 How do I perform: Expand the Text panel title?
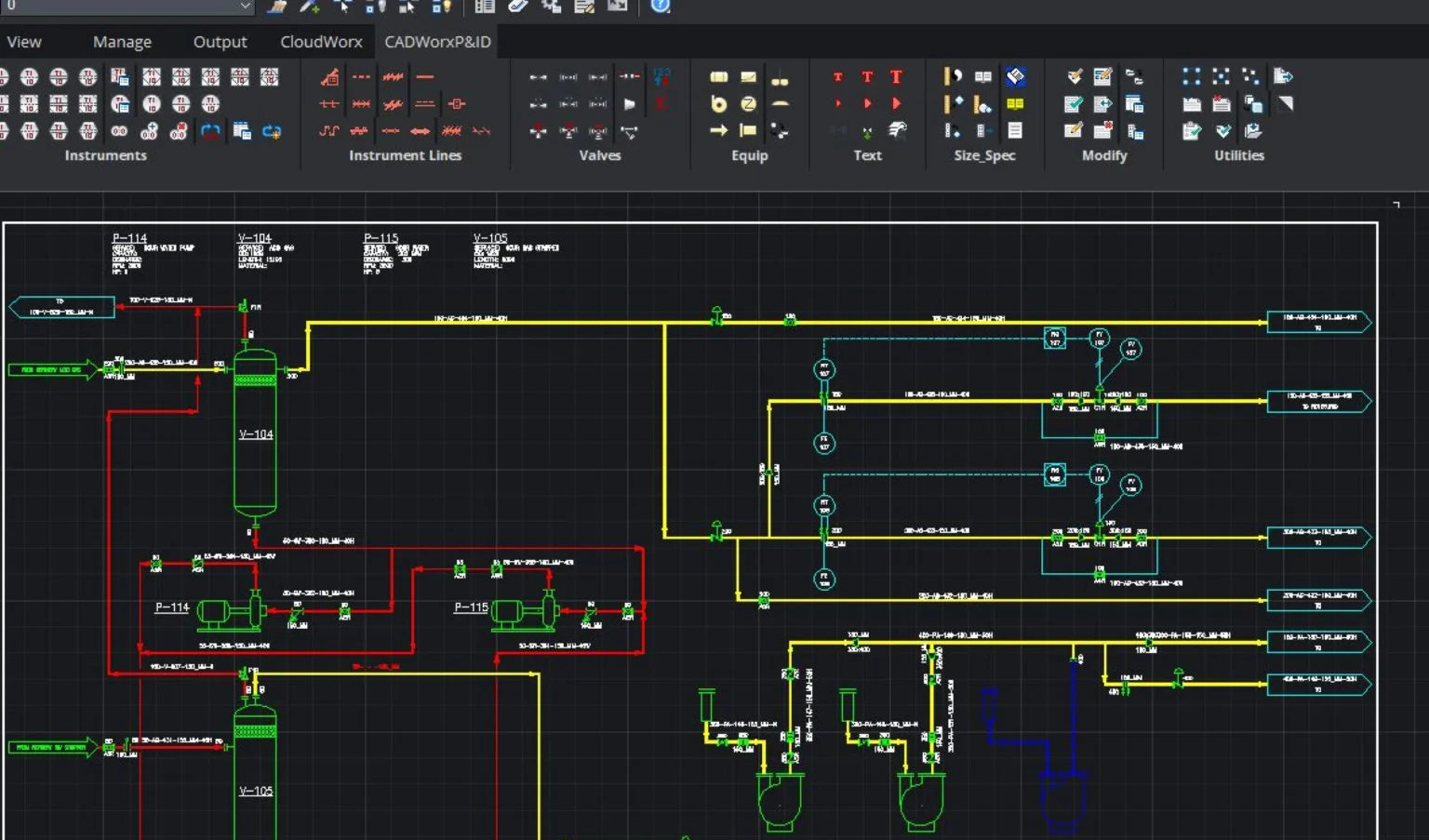(868, 155)
